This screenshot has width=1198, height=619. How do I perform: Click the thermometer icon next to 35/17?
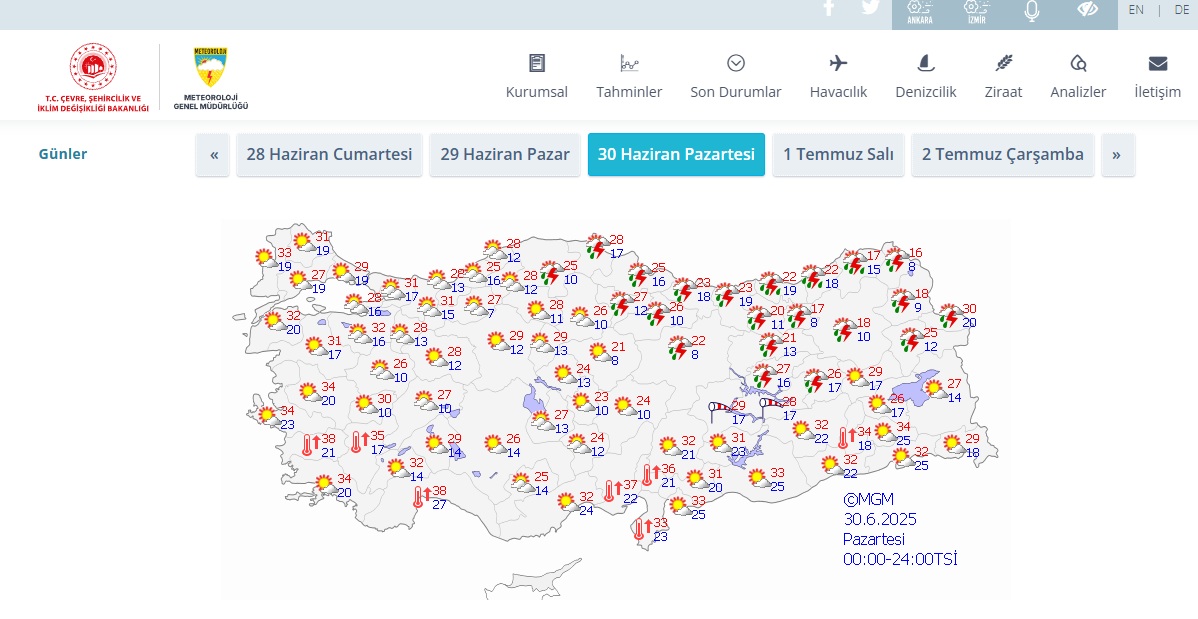[x=360, y=441]
